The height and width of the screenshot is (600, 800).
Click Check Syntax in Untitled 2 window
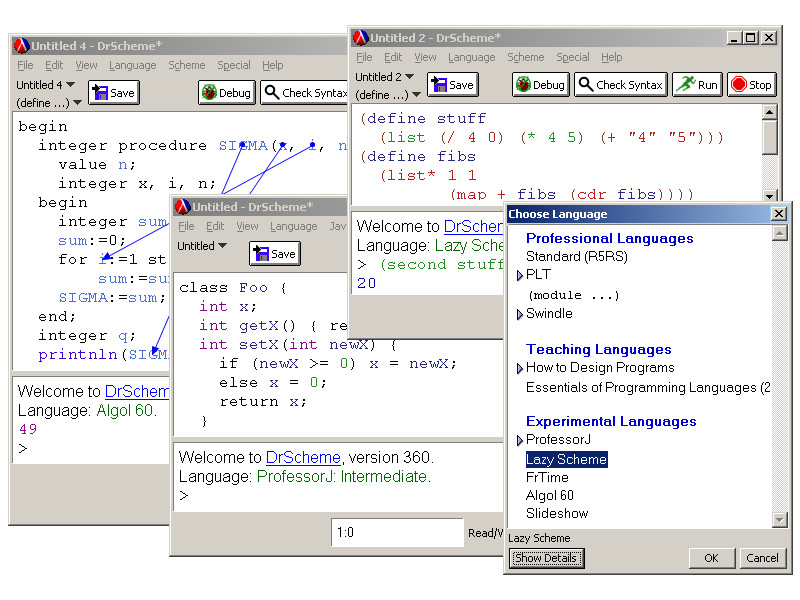pyautogui.click(x=620, y=85)
